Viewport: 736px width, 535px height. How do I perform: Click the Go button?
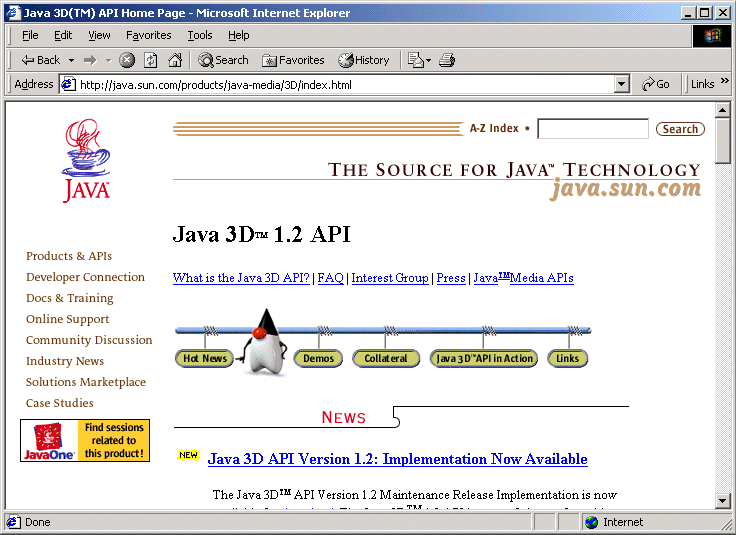pyautogui.click(x=656, y=84)
